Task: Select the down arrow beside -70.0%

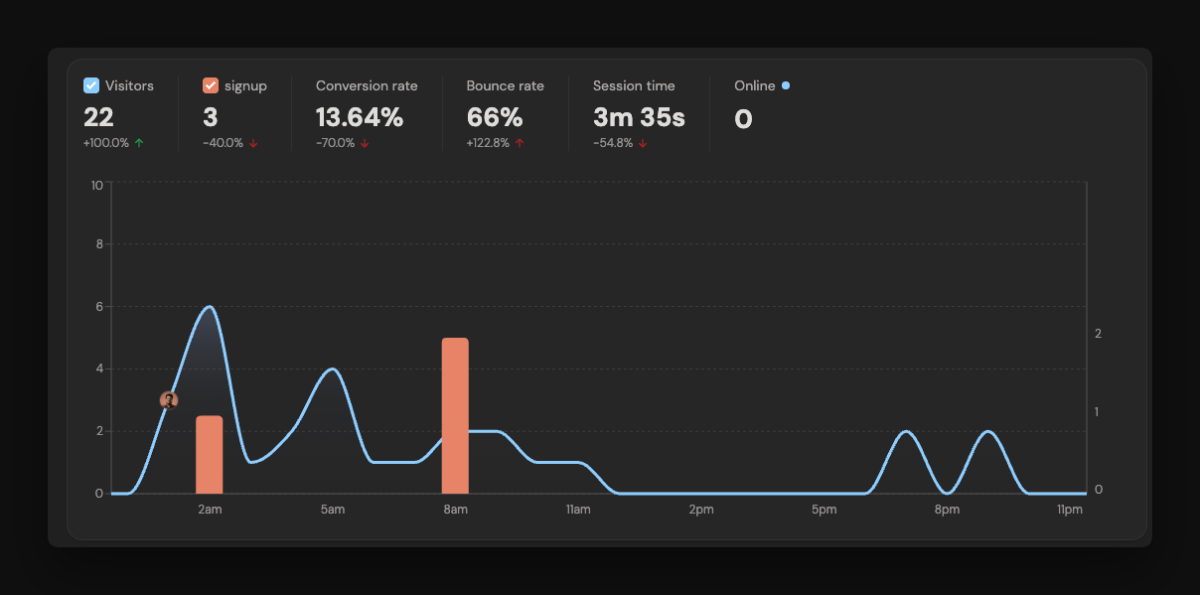Action: pos(365,143)
